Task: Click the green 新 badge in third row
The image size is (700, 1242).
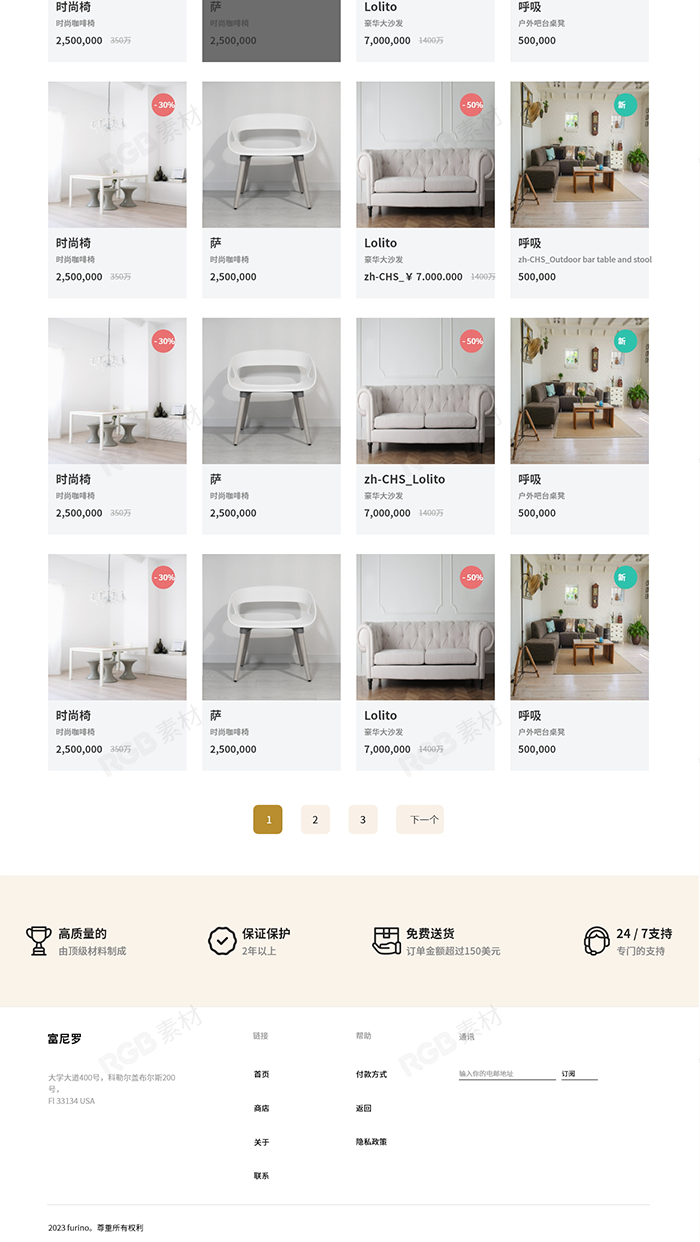Action: point(625,341)
